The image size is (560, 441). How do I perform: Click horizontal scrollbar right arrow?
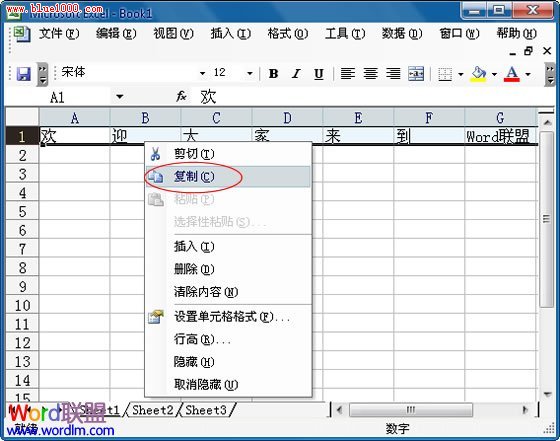point(525,410)
